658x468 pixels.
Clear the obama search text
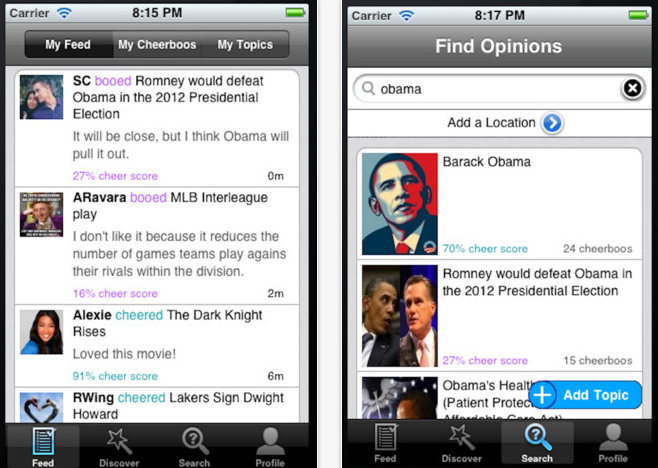click(632, 89)
